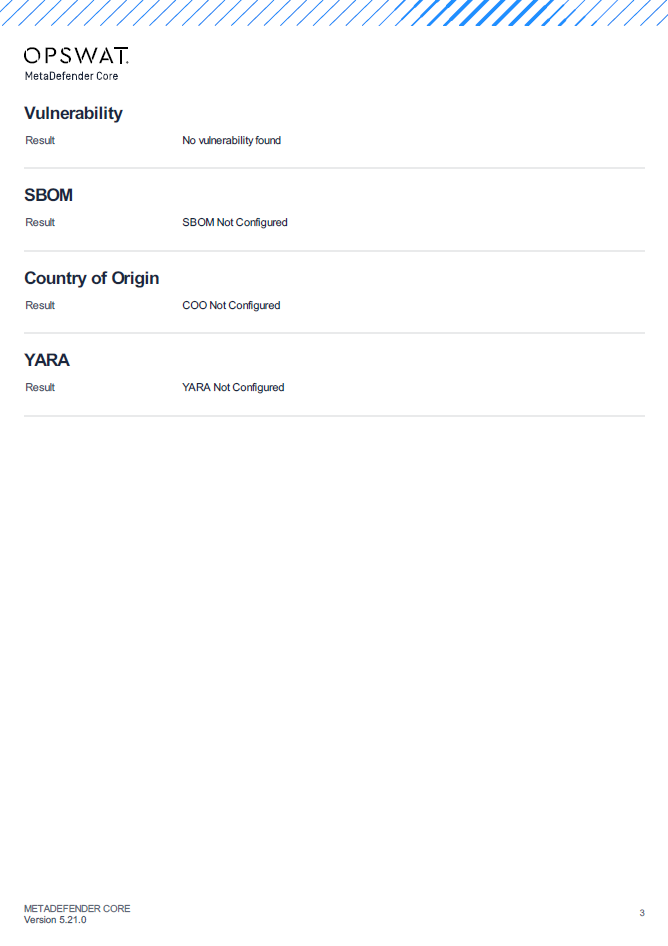Image resolution: width=668 pixels, height=946 pixels.
Task: Click the Result label under Country of Origin
Action: coord(40,305)
